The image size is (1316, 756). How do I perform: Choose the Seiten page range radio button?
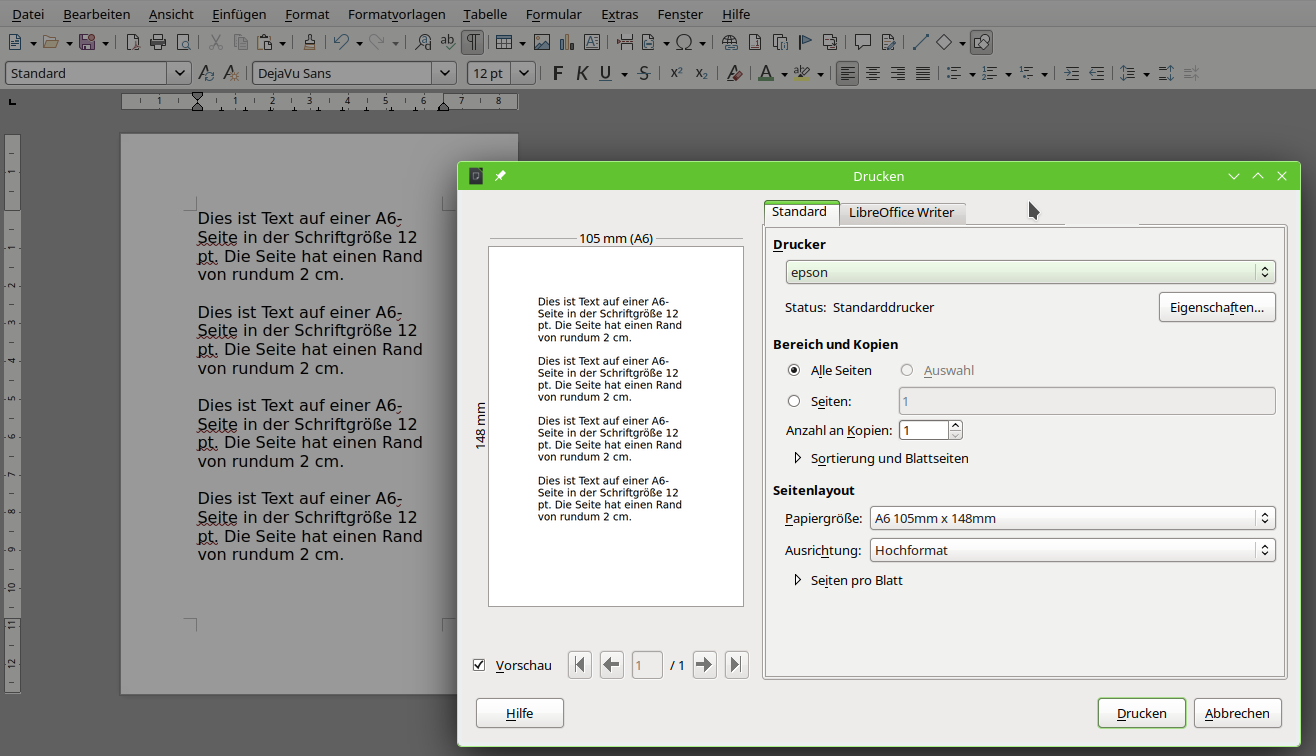(794, 401)
